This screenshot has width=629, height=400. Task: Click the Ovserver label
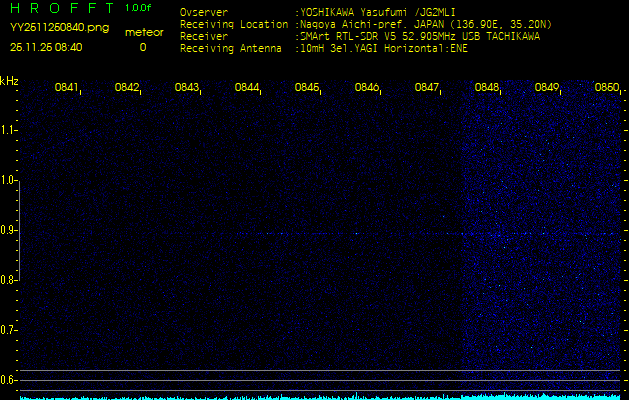pyautogui.click(x=204, y=12)
